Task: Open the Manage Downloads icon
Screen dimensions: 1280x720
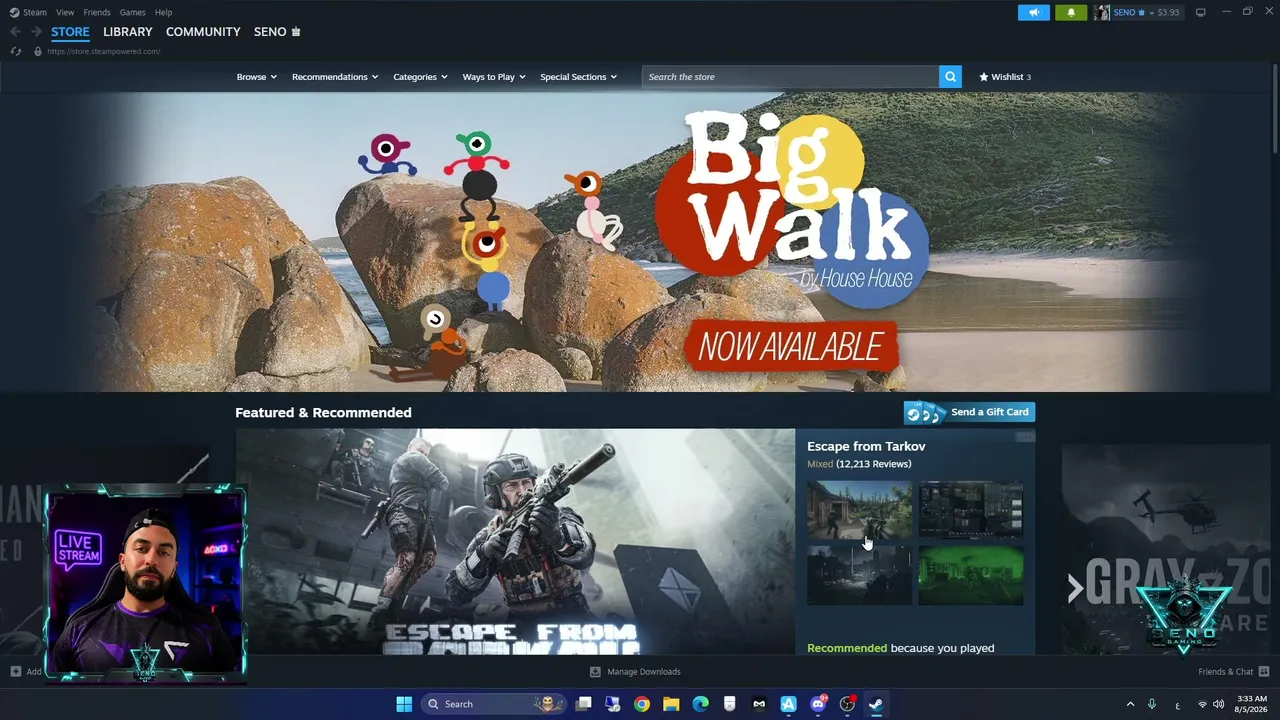Action: pyautogui.click(x=595, y=672)
